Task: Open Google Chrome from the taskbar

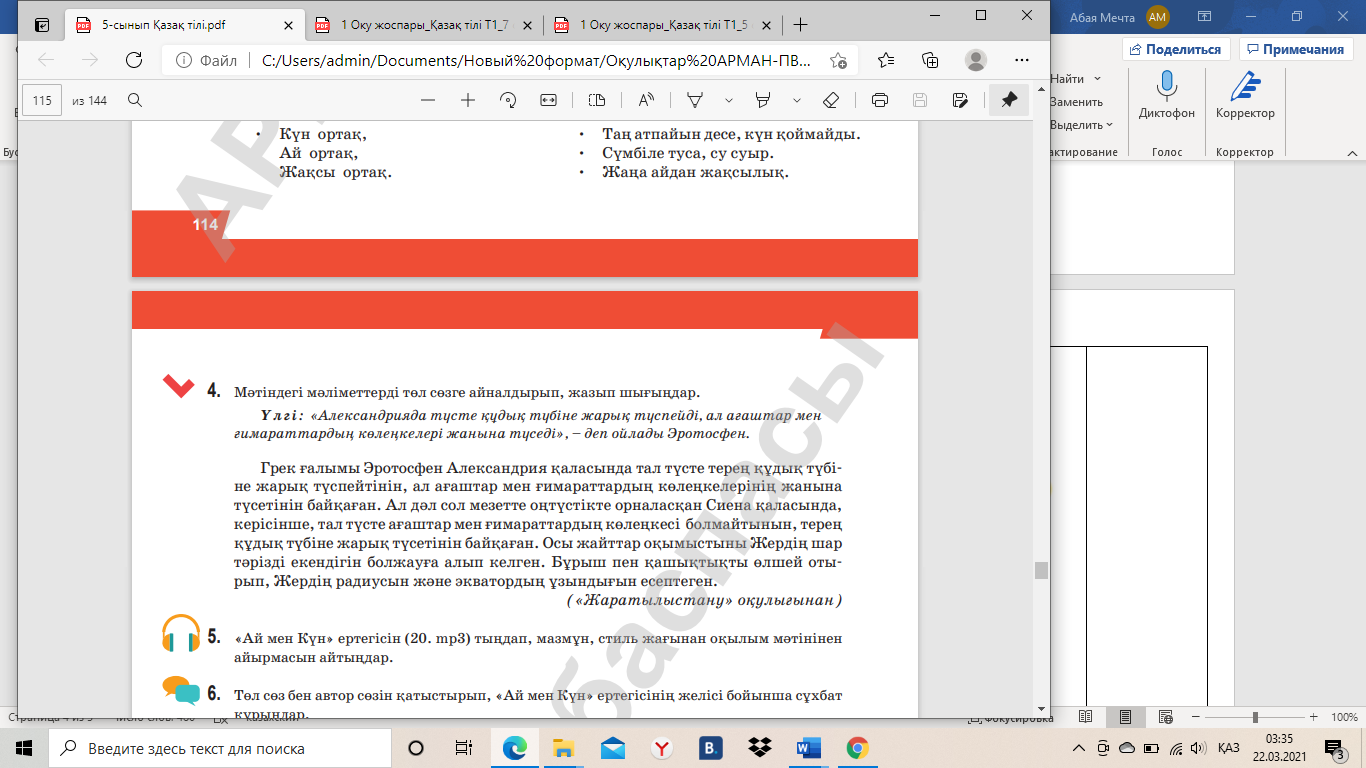Action: [857, 748]
